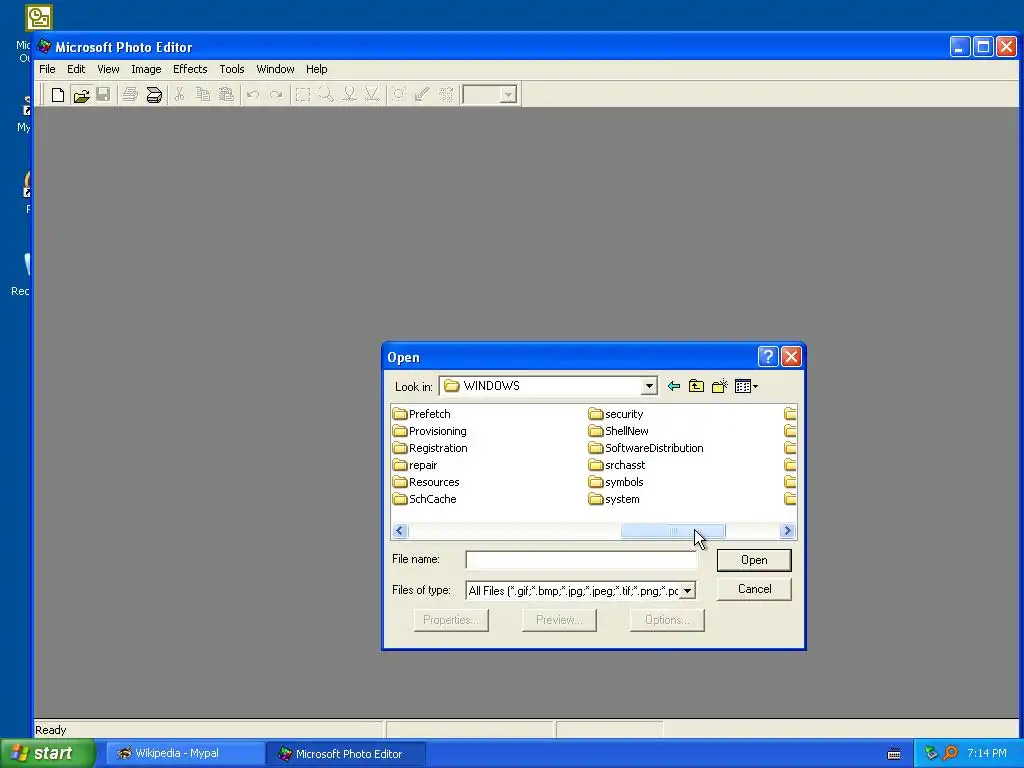Click the orange magnifier system tray icon
The image size is (1024, 768).
click(950, 753)
